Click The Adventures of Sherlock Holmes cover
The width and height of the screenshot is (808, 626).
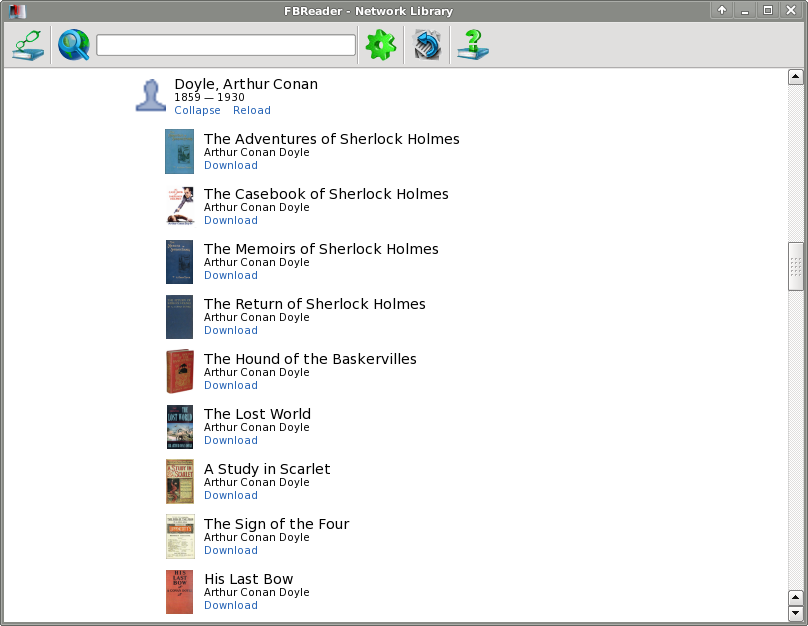(x=179, y=151)
